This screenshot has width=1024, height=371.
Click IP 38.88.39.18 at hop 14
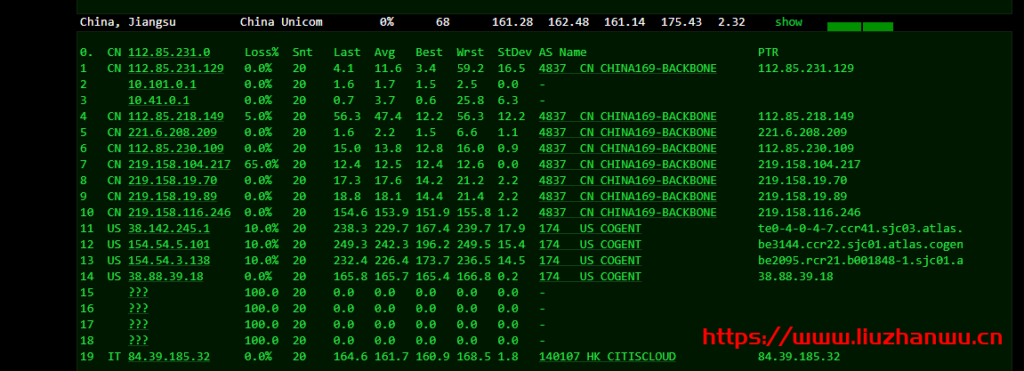(165, 276)
